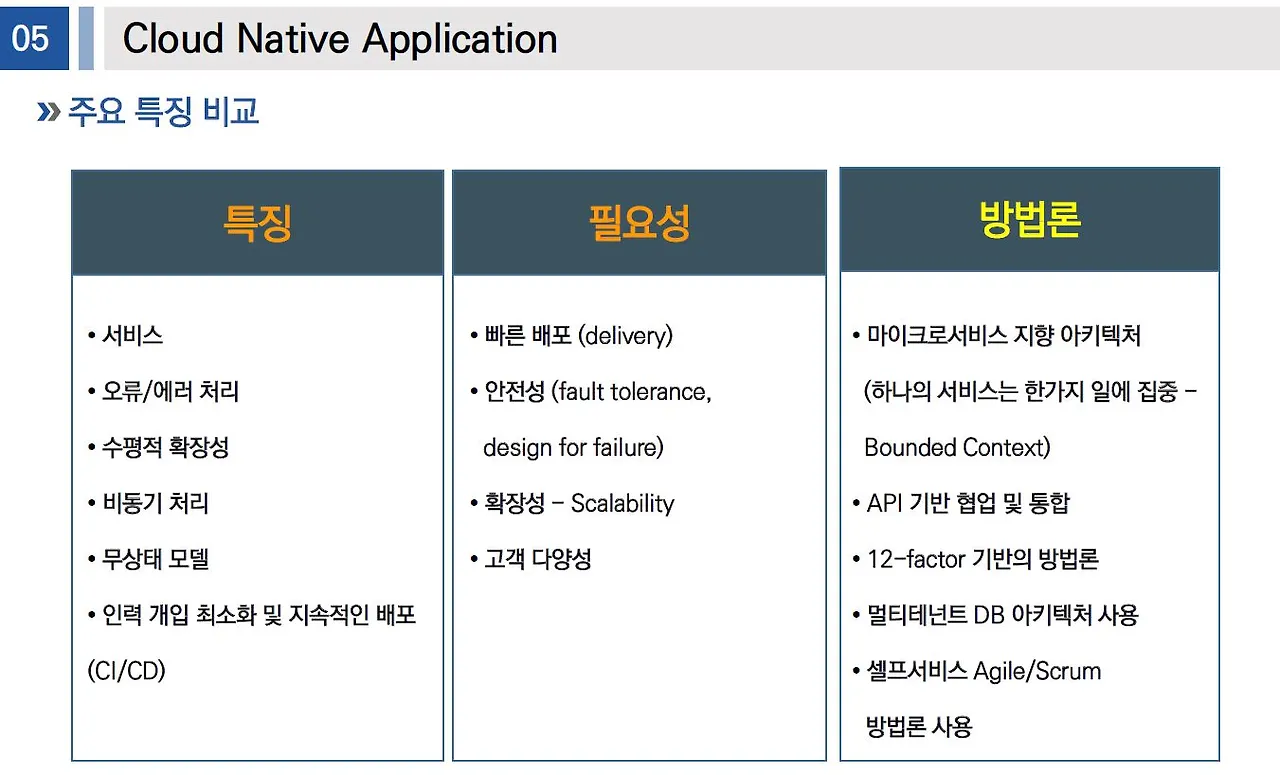This screenshot has width=1280, height=775.
Task: Click the 비동기 처리 bullet
Action: click(x=148, y=503)
